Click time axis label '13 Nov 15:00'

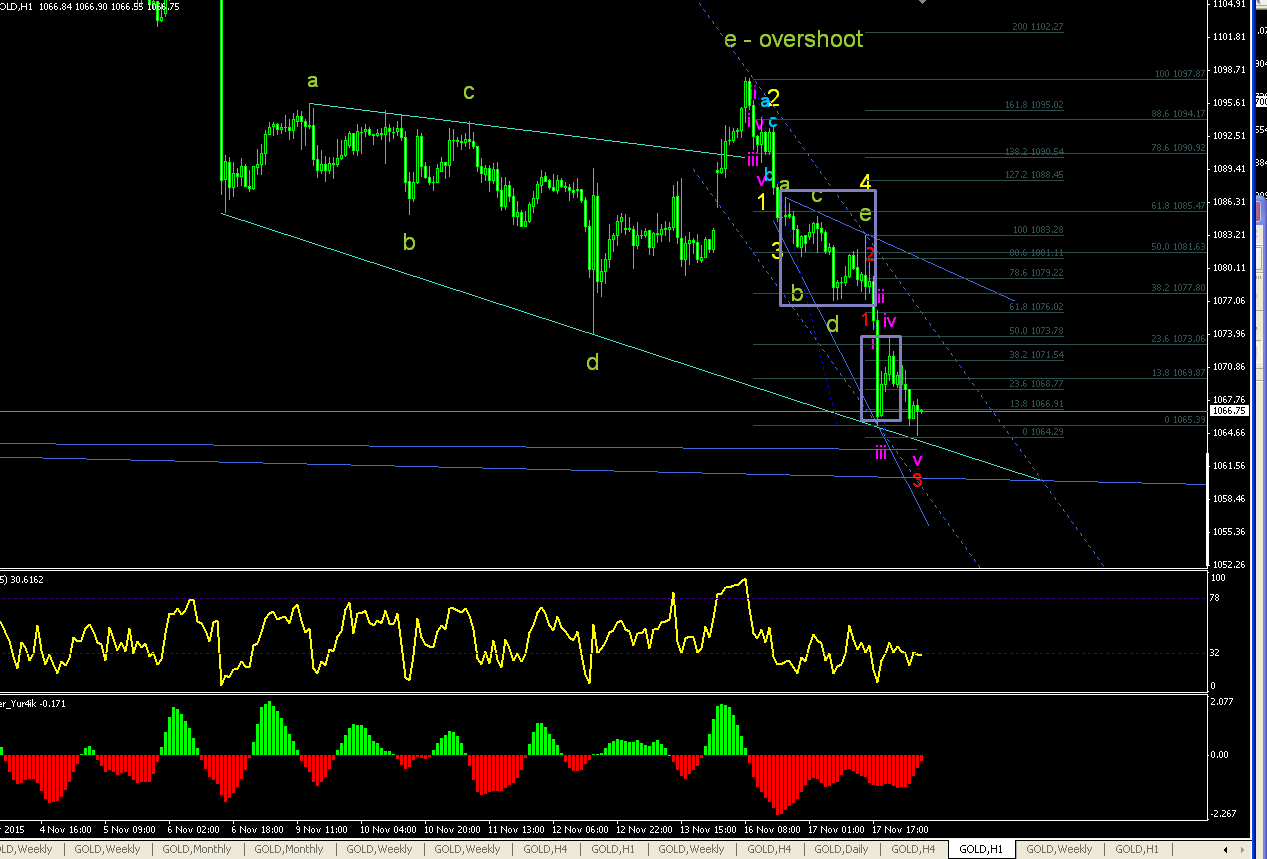point(708,829)
